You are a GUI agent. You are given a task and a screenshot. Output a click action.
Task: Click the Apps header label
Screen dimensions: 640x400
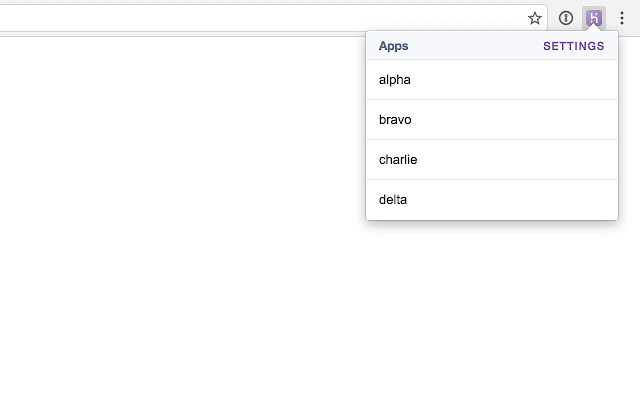pyautogui.click(x=393, y=46)
